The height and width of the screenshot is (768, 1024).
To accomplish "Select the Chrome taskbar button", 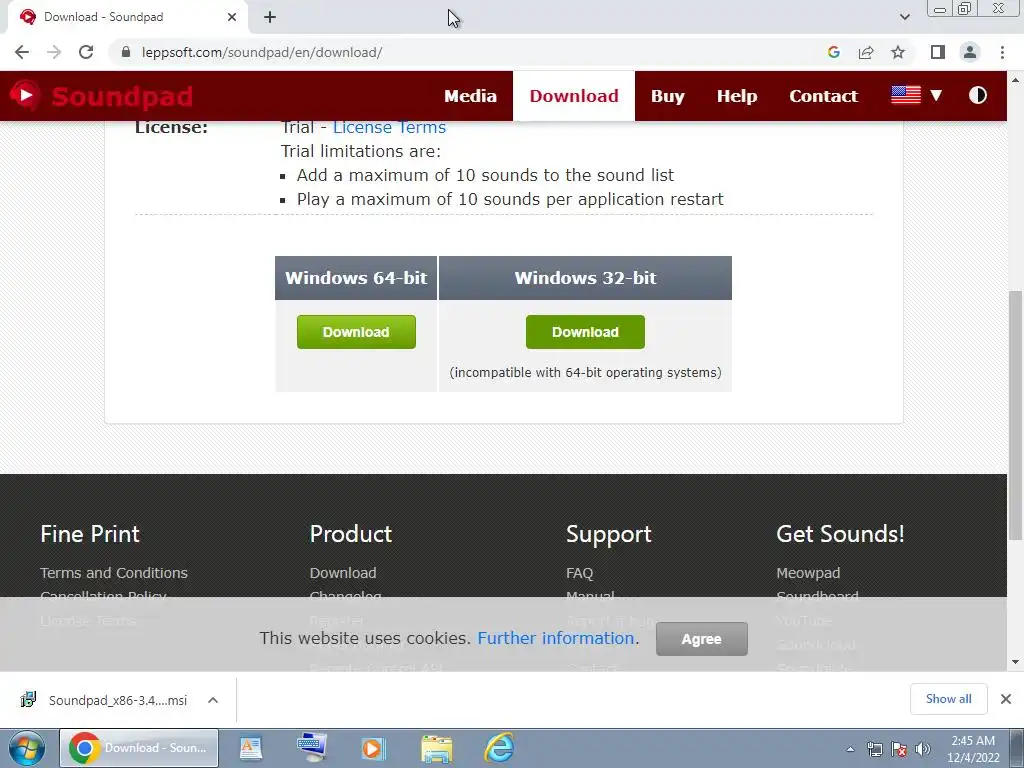I will [x=138, y=748].
